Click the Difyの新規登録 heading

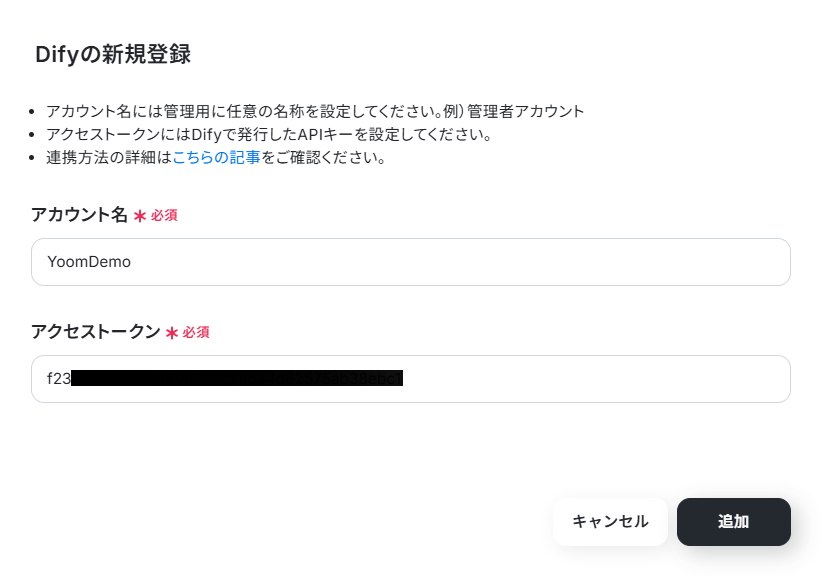point(113,54)
